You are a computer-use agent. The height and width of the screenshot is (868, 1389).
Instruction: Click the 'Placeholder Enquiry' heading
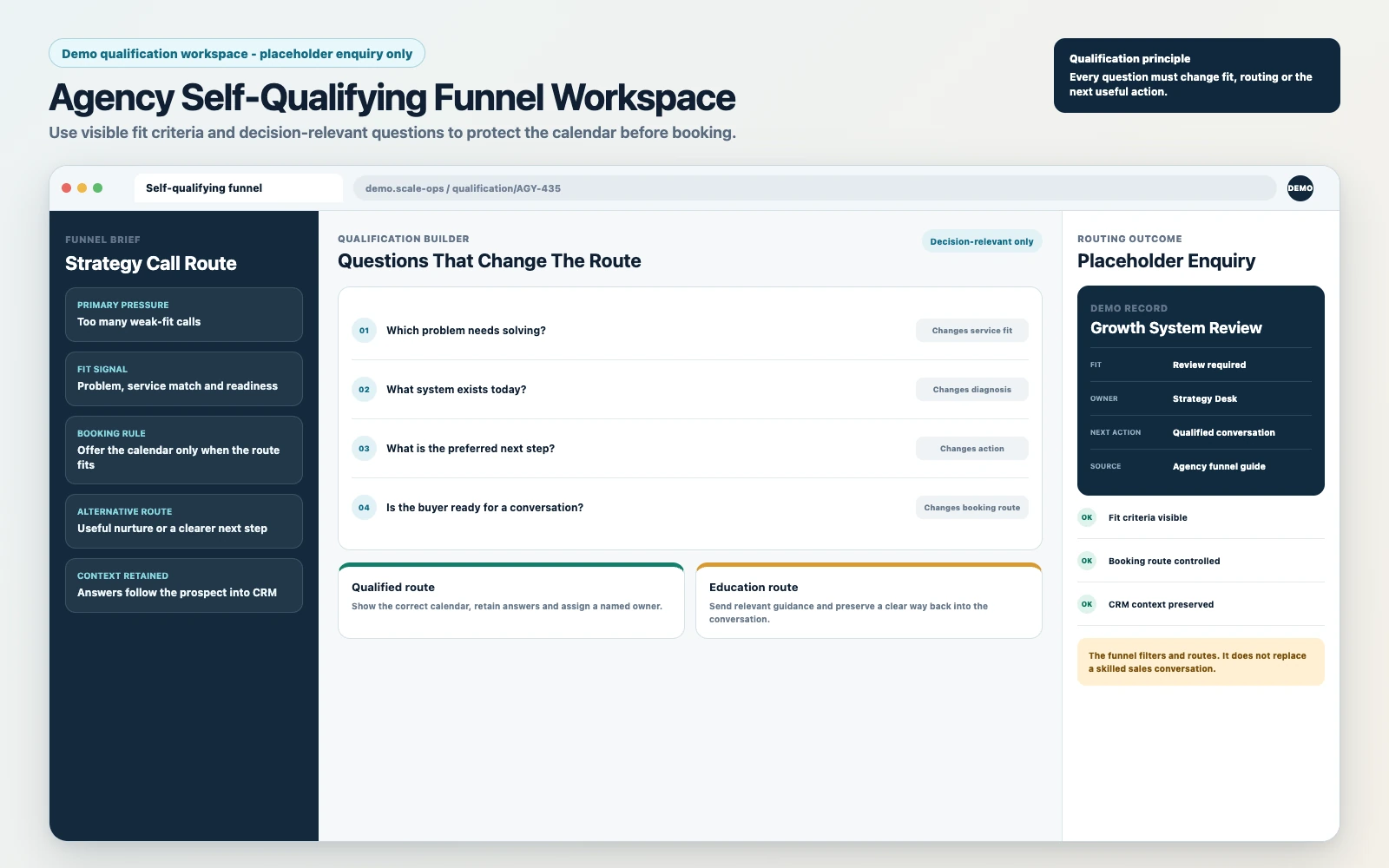click(x=1167, y=261)
